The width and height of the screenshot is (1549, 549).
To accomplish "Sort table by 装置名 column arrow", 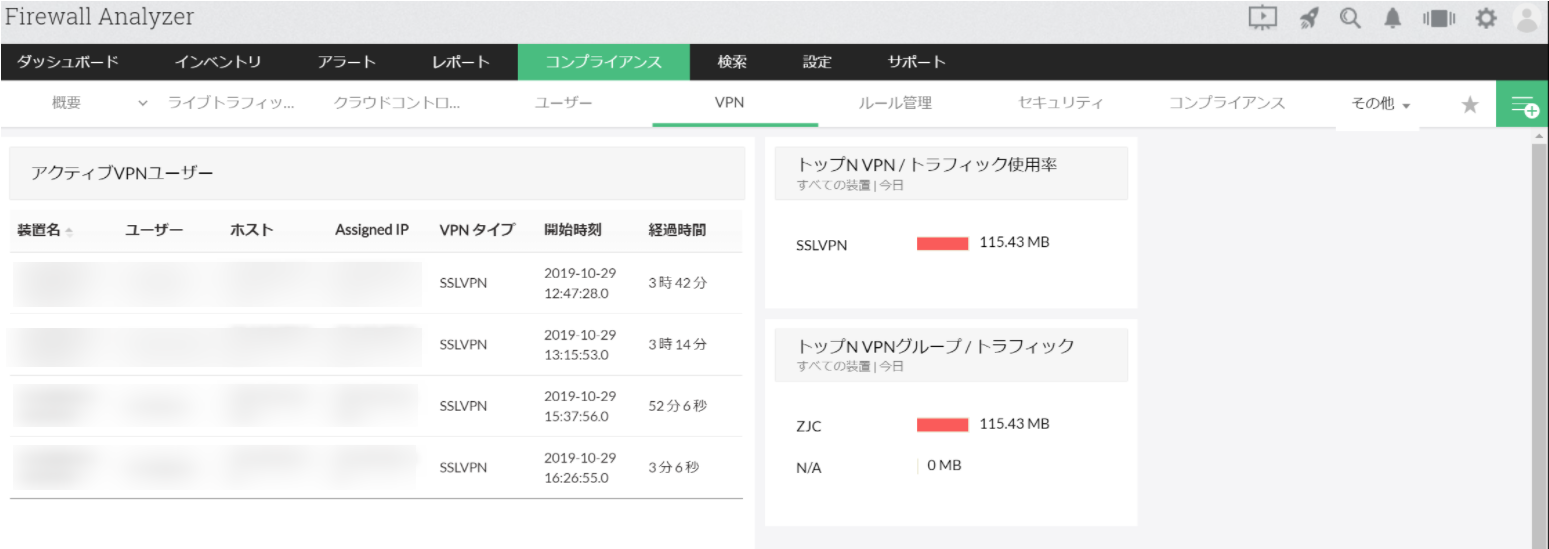I will [x=69, y=231].
